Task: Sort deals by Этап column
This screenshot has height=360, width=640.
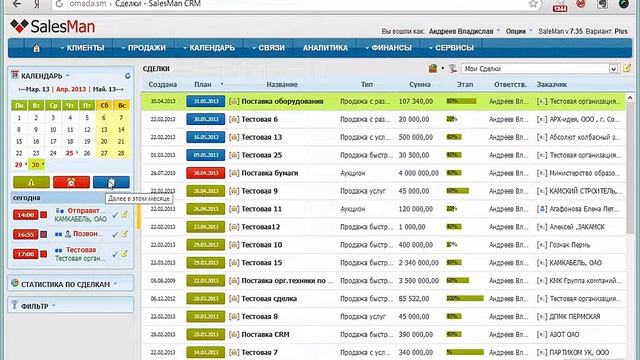Action: point(465,84)
